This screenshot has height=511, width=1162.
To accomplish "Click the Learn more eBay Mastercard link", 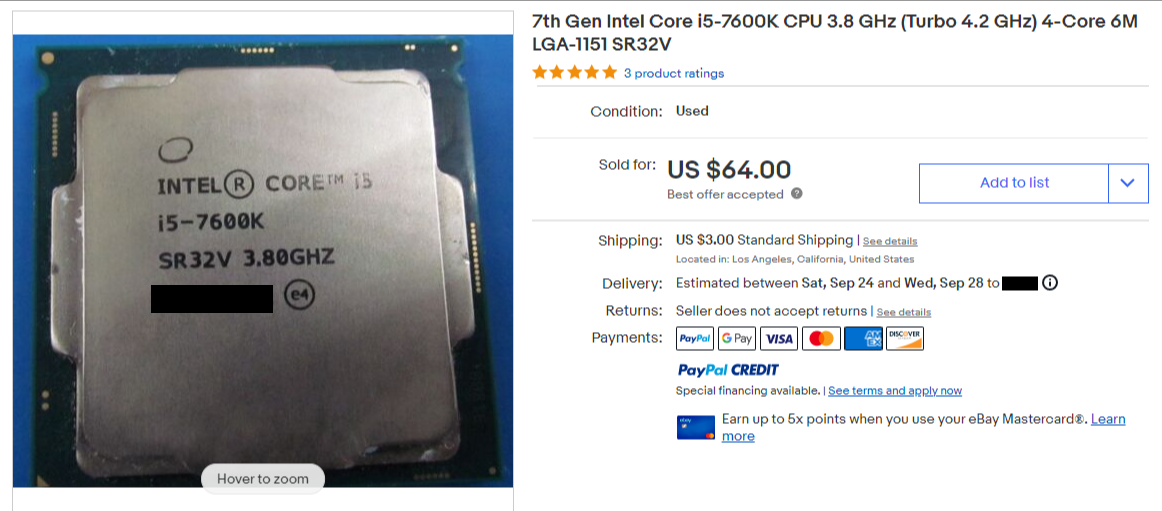I will click(923, 427).
